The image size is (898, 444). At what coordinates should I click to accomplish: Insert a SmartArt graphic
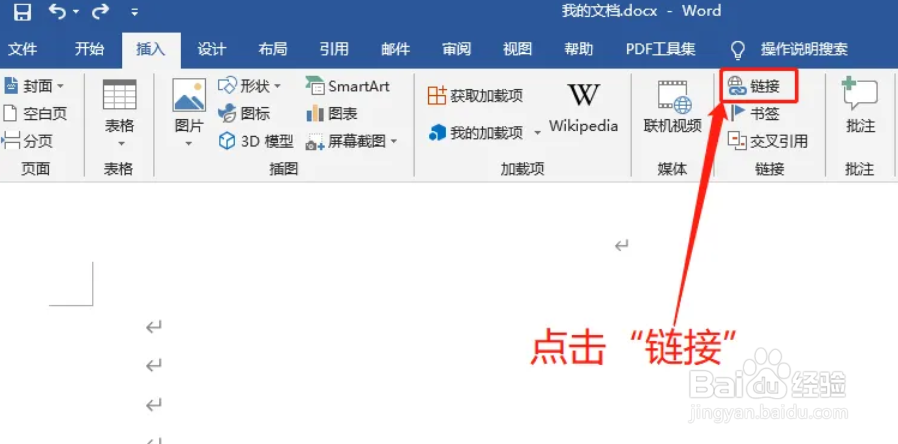coord(347,86)
